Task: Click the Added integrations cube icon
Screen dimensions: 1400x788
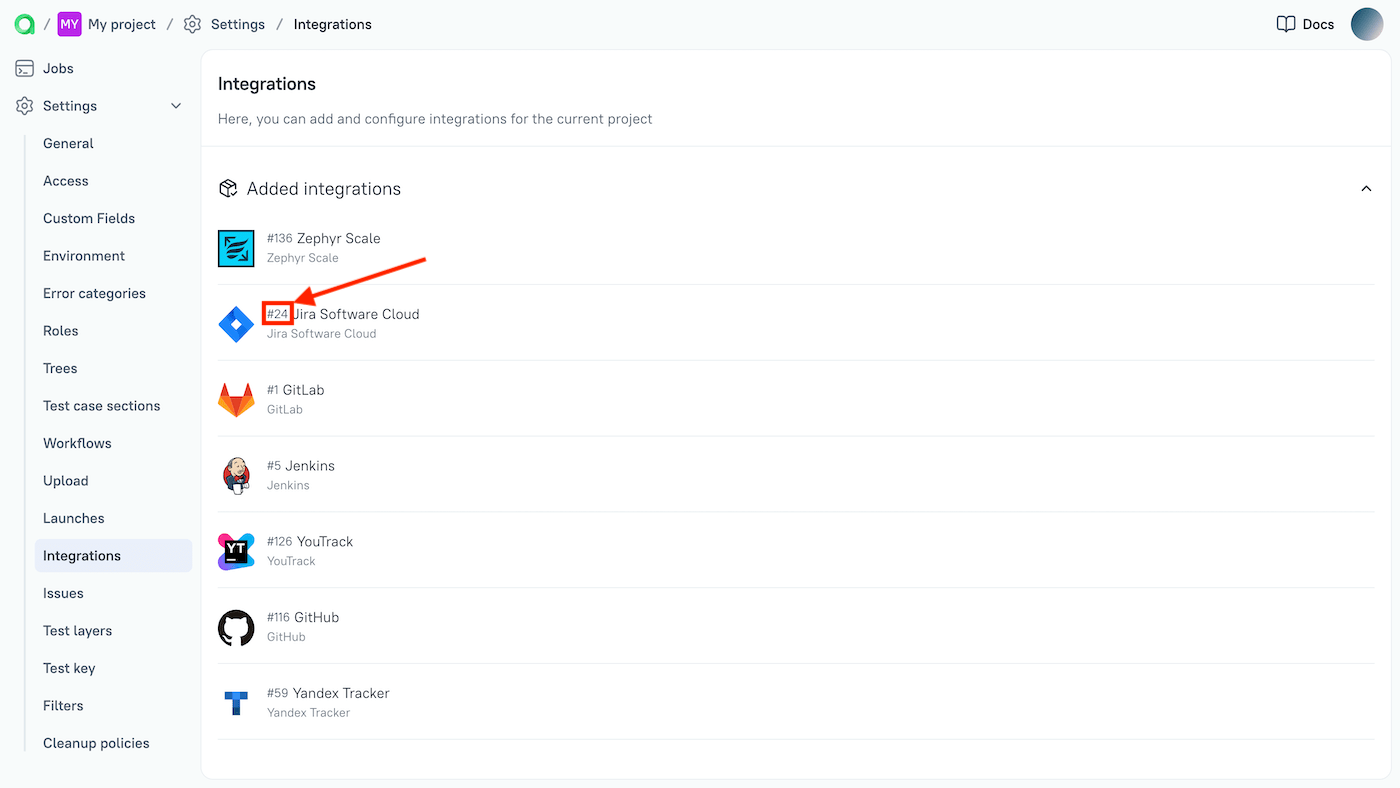Action: [x=228, y=188]
